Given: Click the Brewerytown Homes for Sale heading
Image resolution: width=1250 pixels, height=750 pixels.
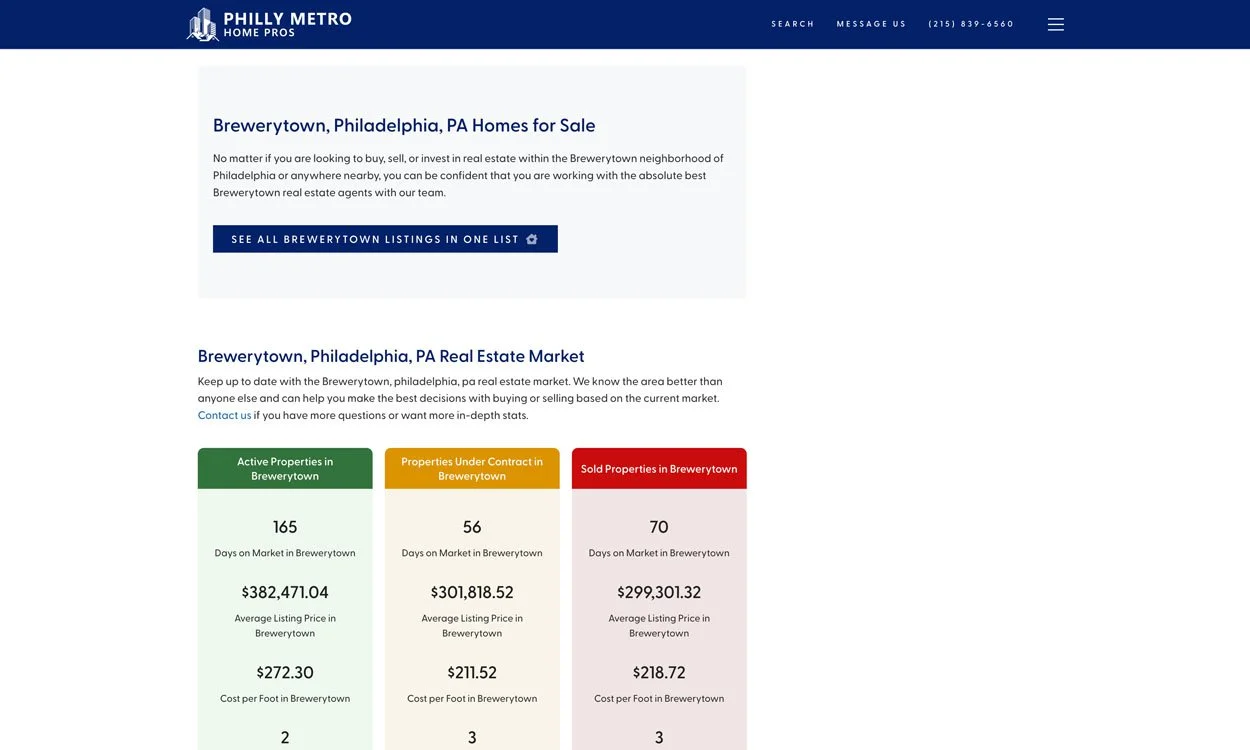Looking at the screenshot, I should pos(404,125).
